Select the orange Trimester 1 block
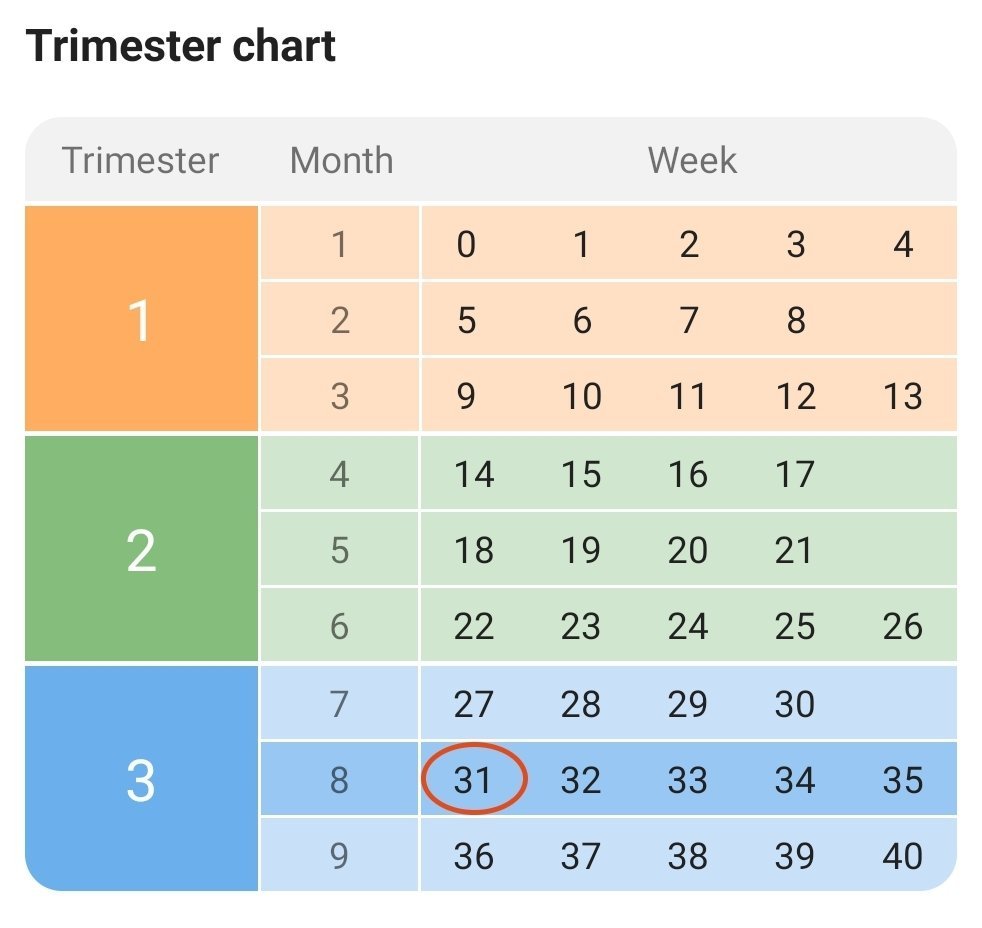 [141, 320]
